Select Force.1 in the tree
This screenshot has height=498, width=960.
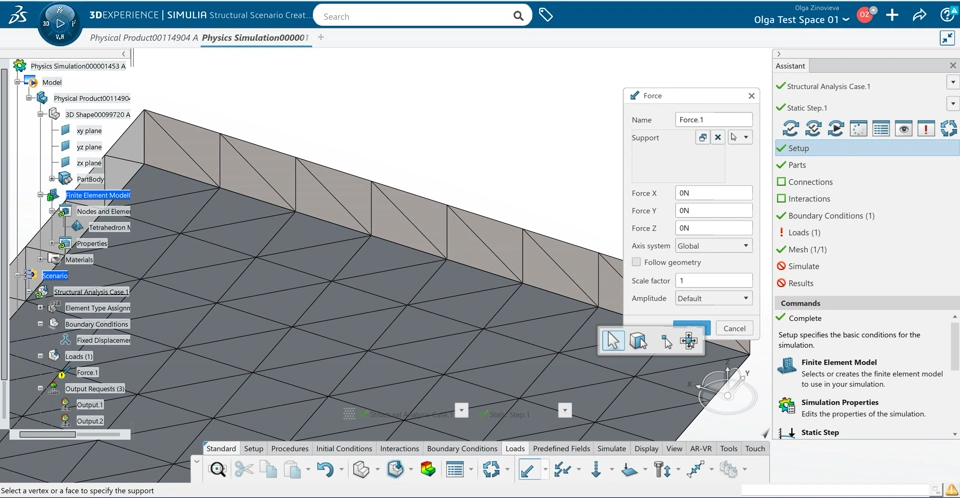[x=86, y=372]
